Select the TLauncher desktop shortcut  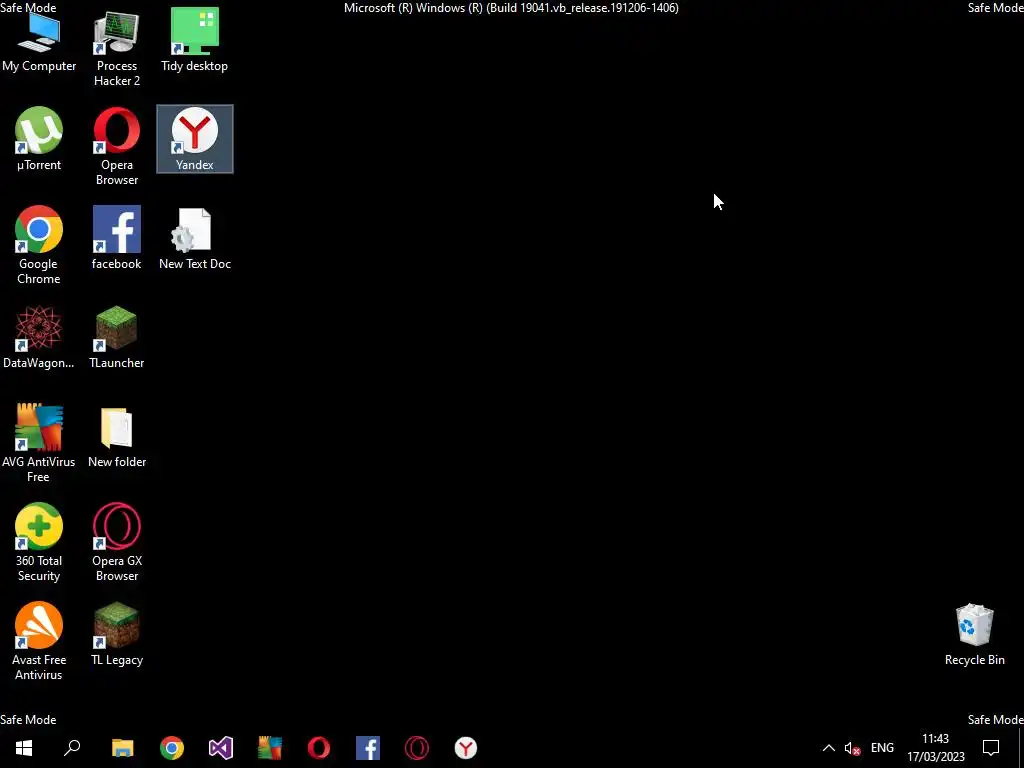tap(117, 337)
